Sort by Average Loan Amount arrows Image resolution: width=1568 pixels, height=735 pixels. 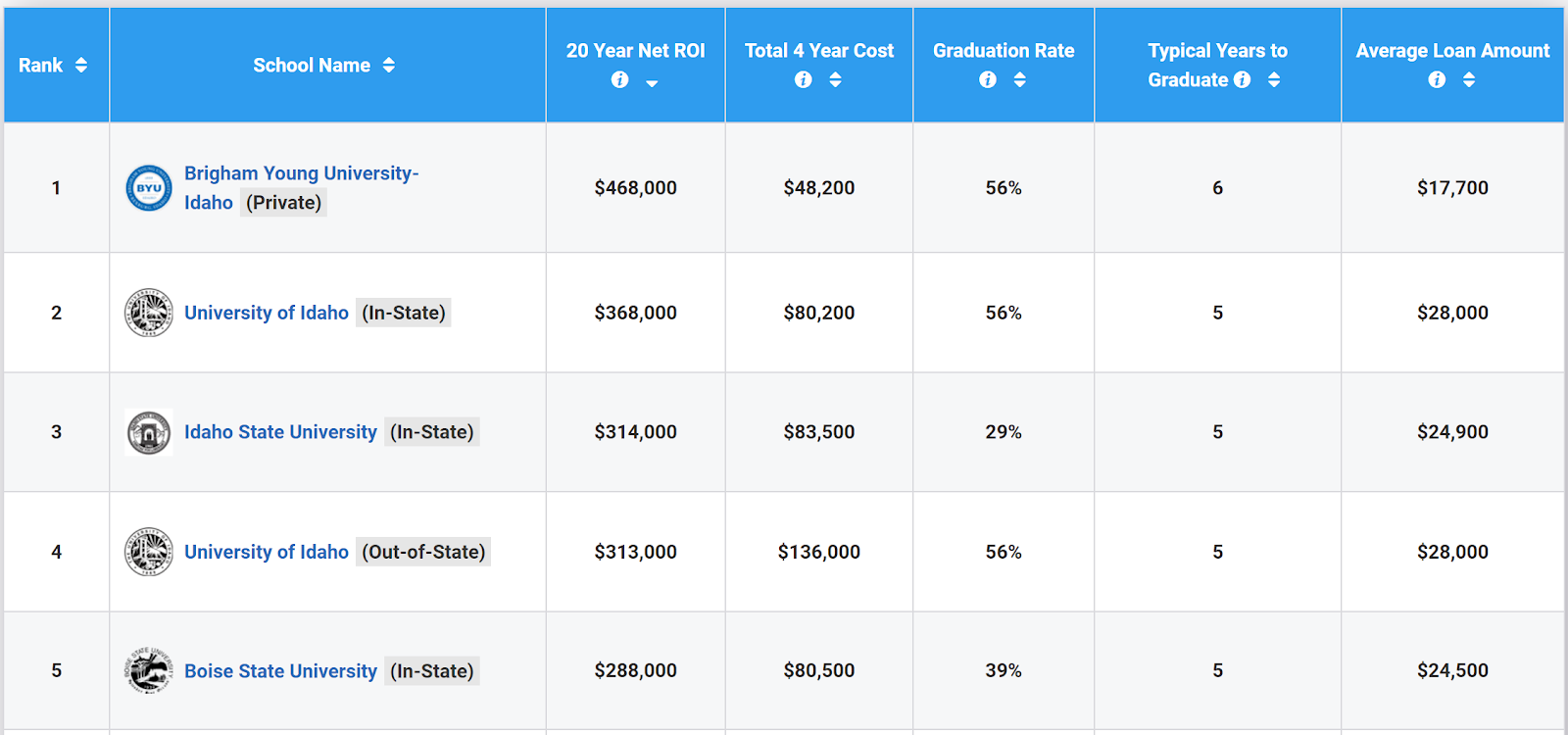click(x=1469, y=80)
